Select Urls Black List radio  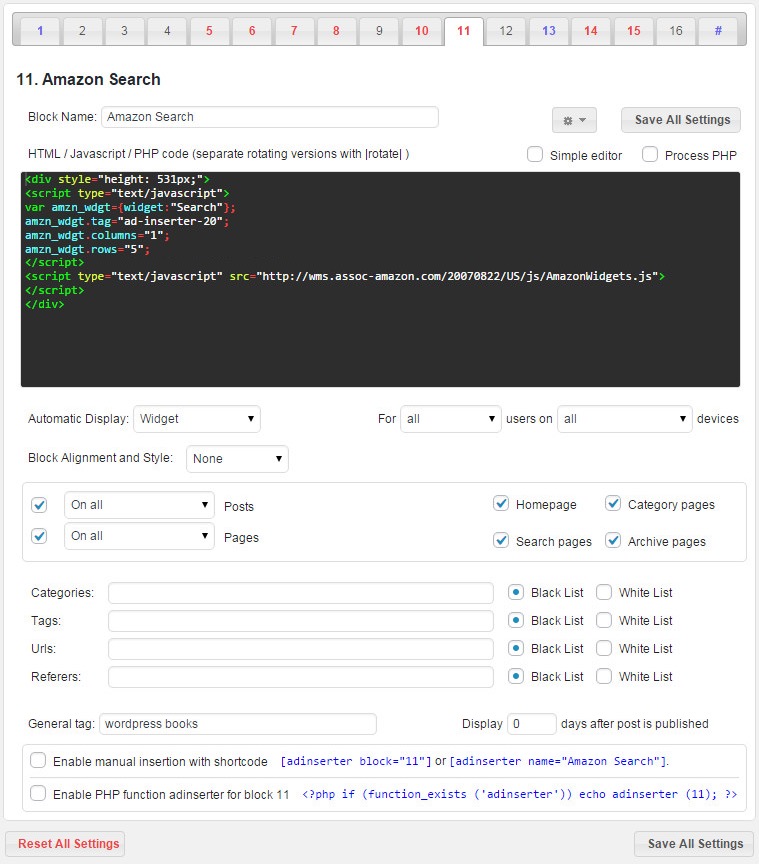[515, 649]
